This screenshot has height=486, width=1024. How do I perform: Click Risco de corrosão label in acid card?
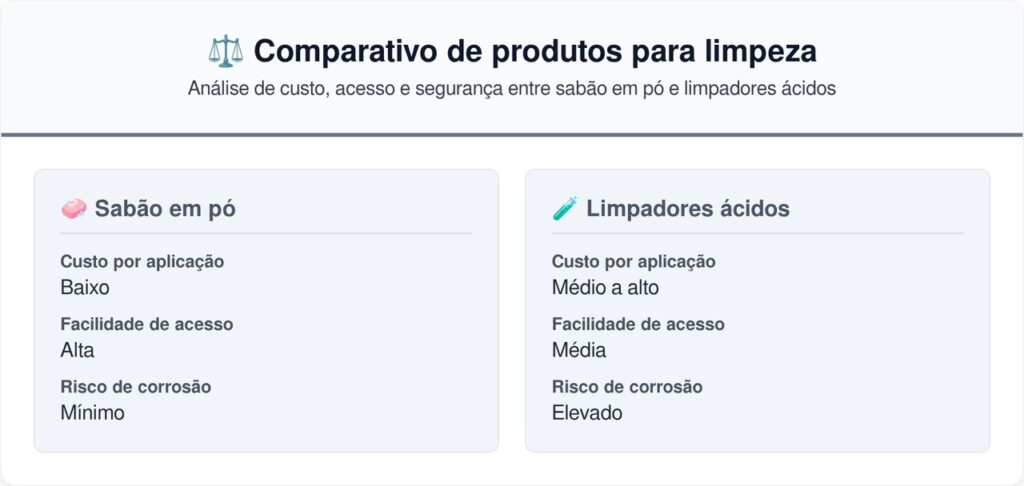pyautogui.click(x=627, y=387)
